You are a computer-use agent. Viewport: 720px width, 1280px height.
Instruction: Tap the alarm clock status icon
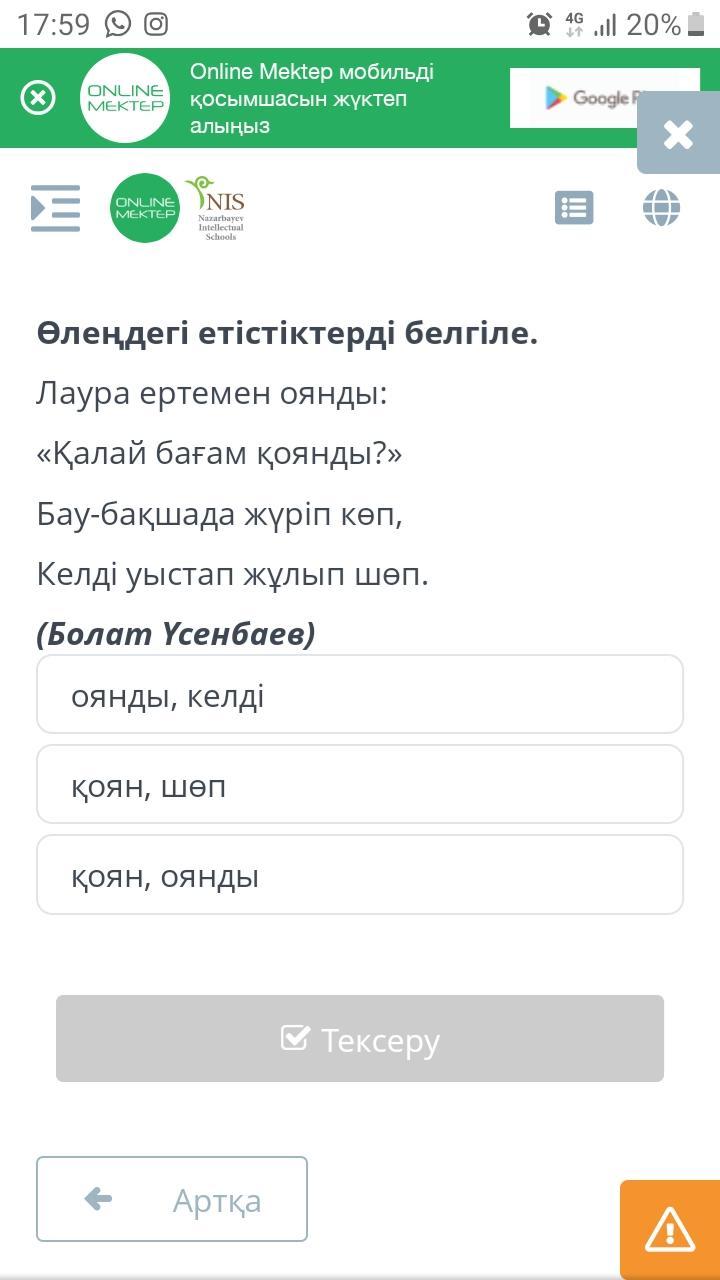tap(540, 24)
